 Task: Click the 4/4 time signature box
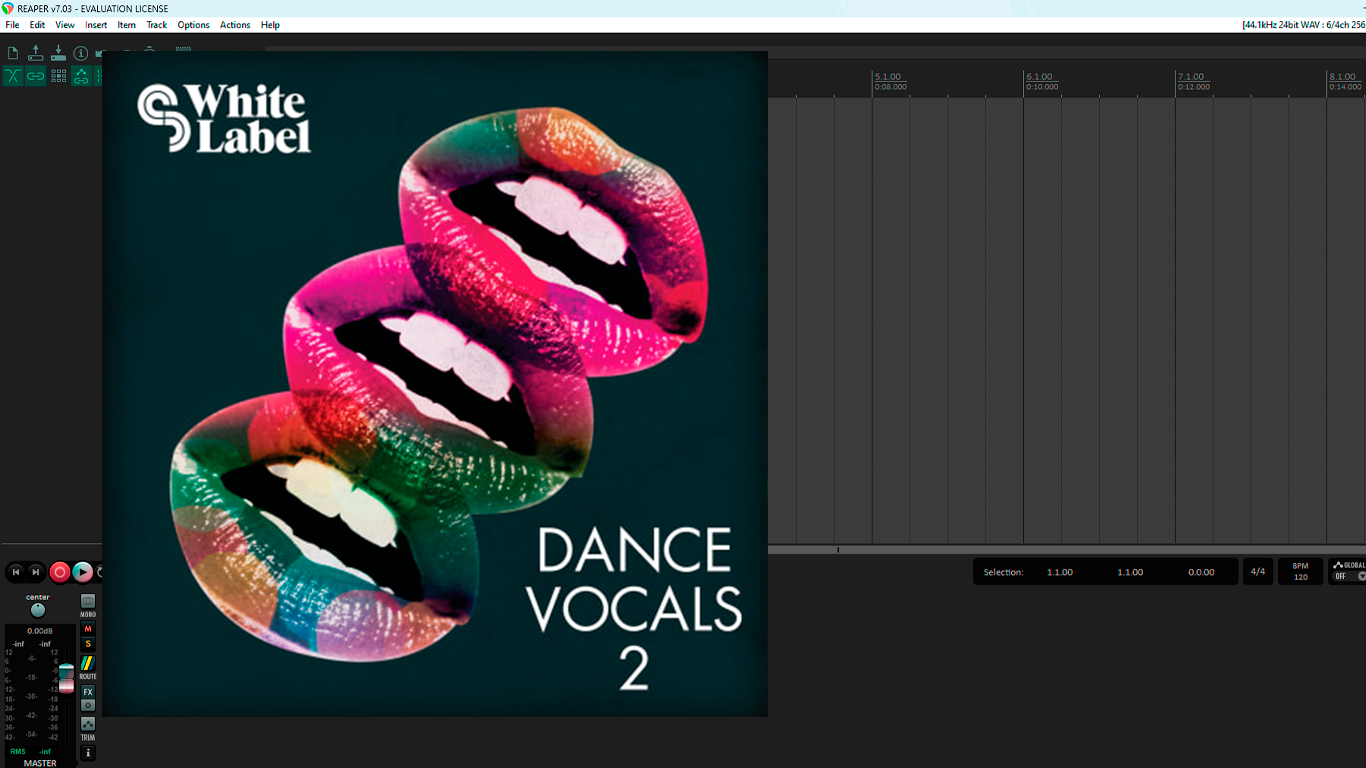pyautogui.click(x=1258, y=572)
